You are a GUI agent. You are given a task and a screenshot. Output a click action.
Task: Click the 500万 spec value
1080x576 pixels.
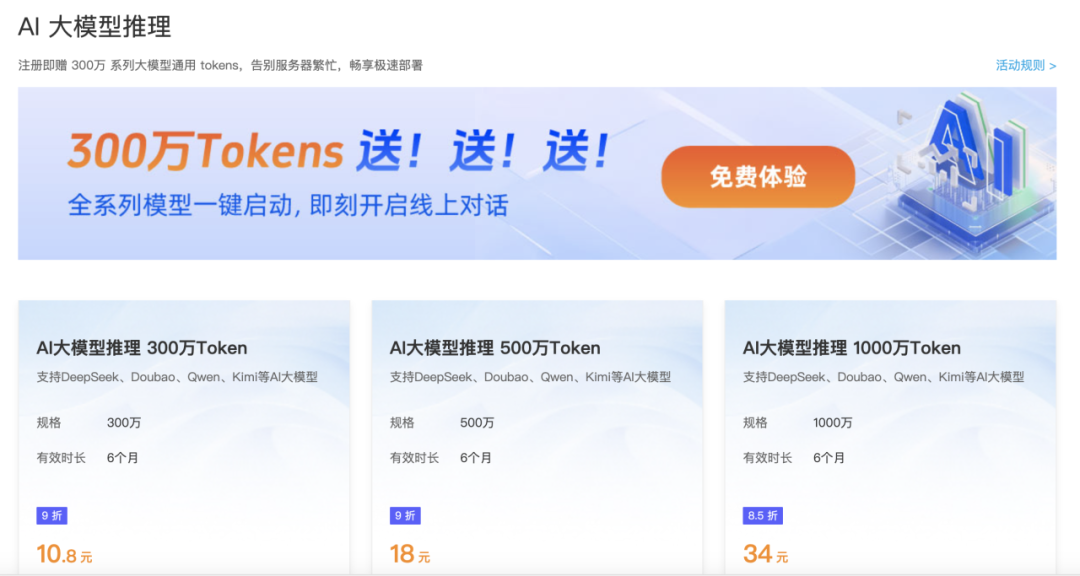click(477, 422)
